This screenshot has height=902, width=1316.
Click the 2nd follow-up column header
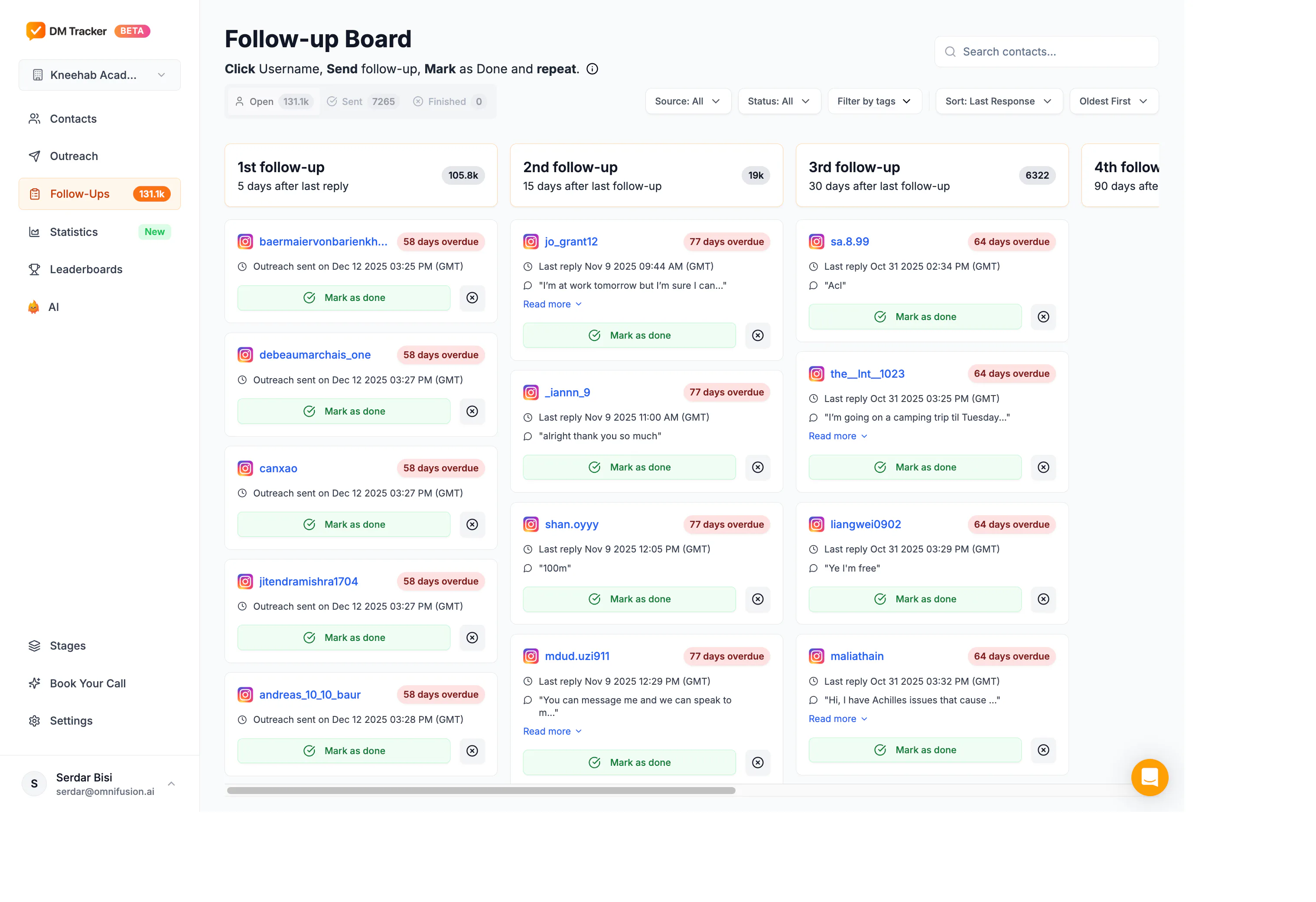click(647, 176)
